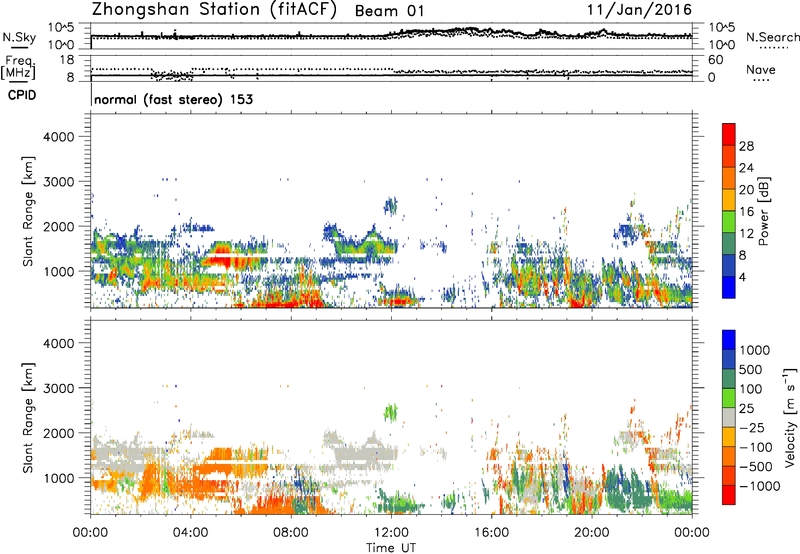Click the '60' tick on the Nave axis
The width and height of the screenshot is (800, 554).
click(715, 60)
